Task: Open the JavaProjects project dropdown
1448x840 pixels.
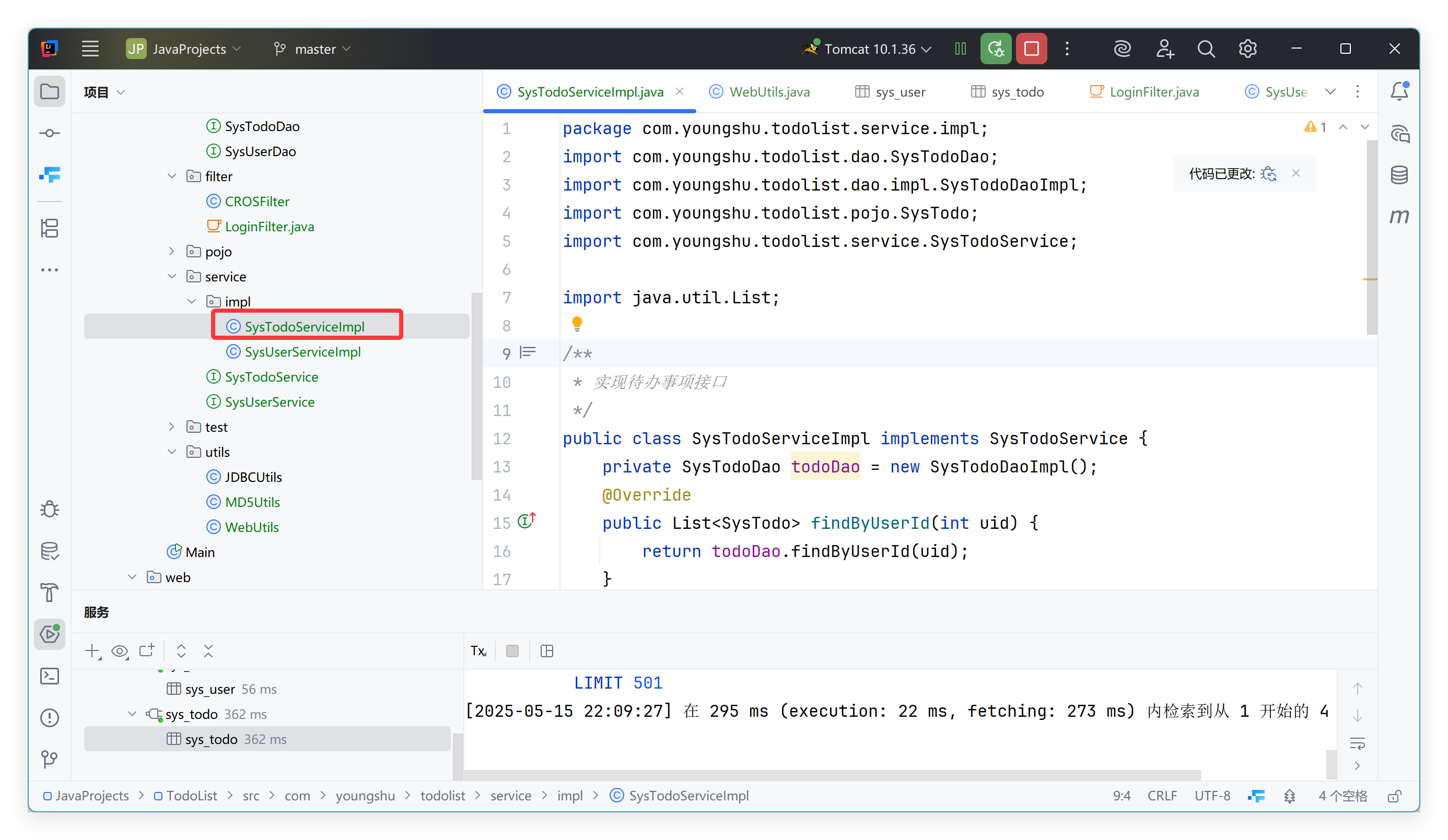Action: point(184,49)
